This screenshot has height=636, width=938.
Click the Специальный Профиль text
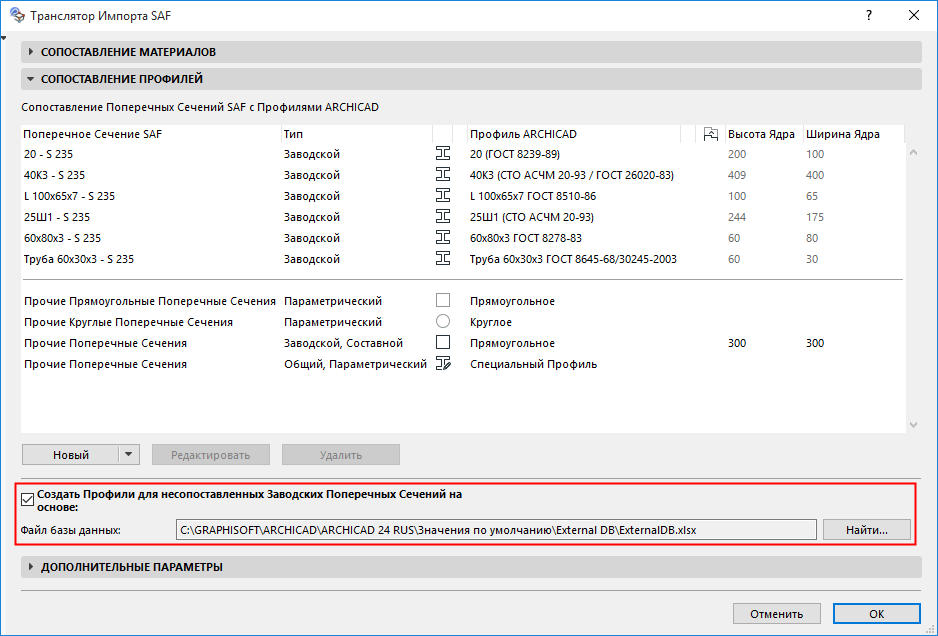[x=533, y=364]
